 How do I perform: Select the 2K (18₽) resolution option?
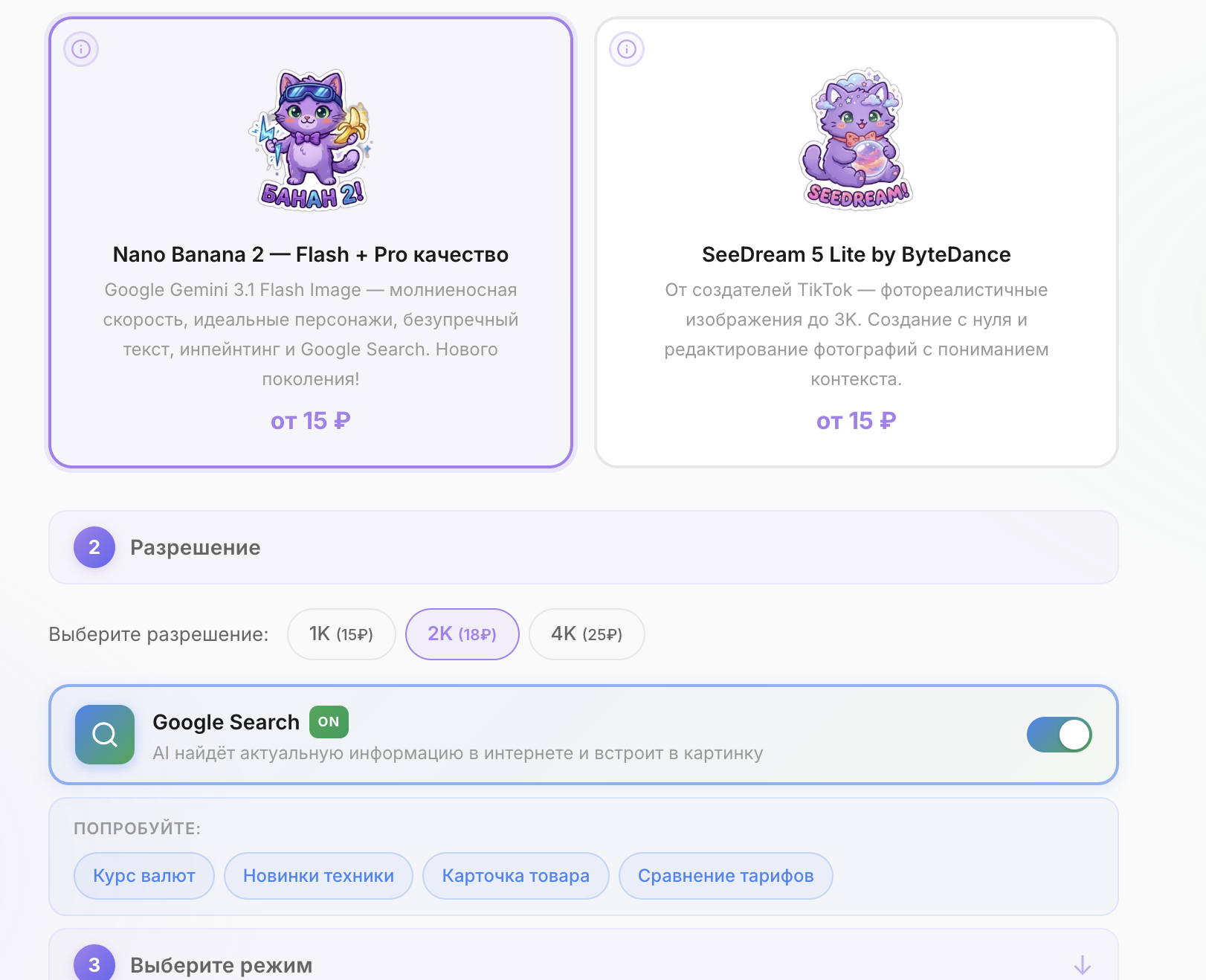(x=462, y=634)
